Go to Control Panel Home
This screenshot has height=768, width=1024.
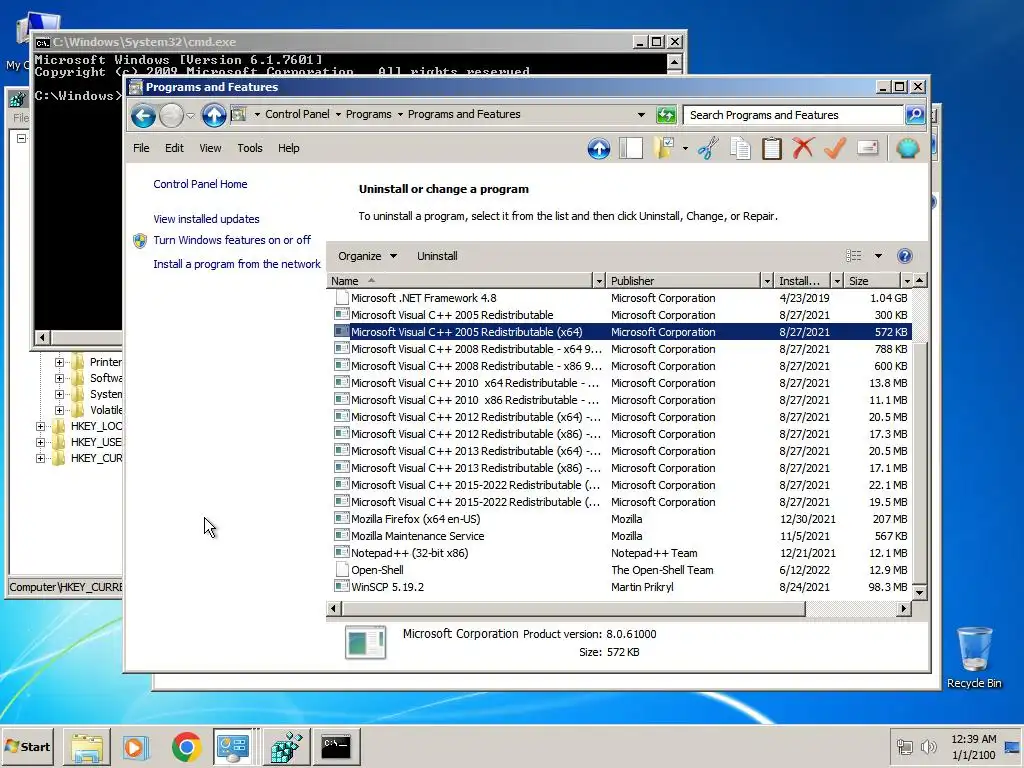coord(200,184)
